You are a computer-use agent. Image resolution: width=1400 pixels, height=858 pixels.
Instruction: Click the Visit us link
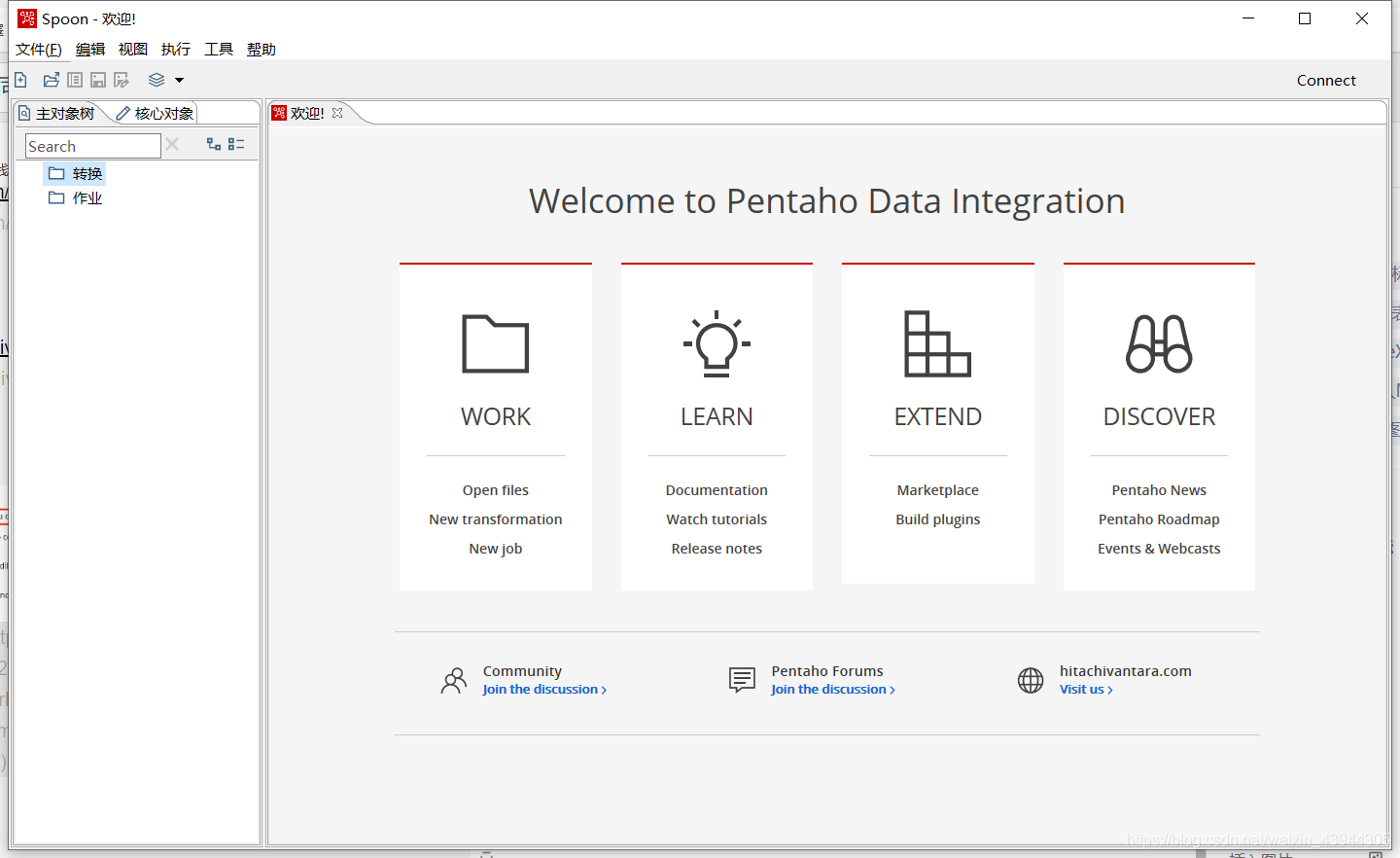pos(1086,690)
